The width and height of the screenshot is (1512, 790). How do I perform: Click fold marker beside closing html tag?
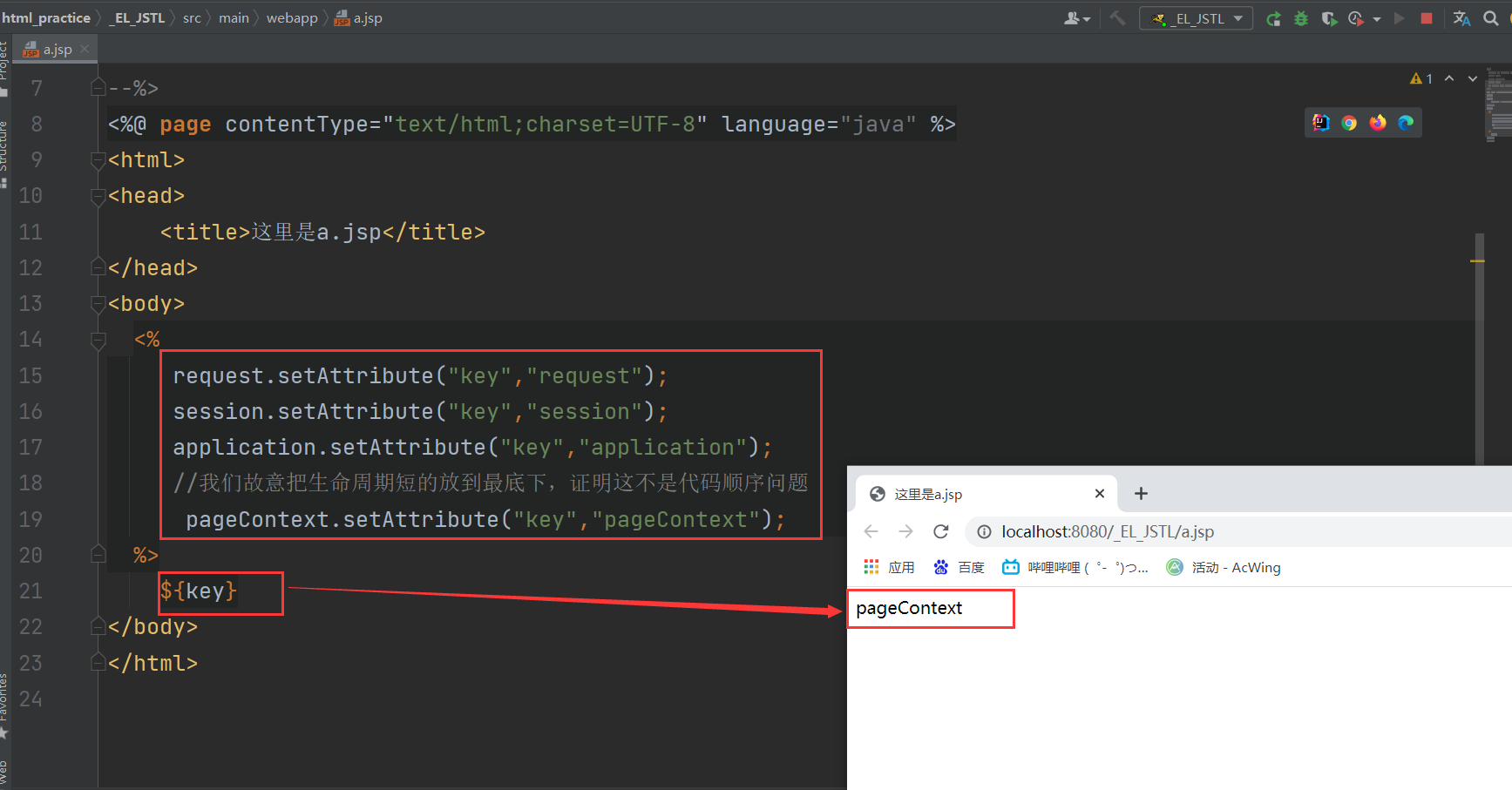(x=98, y=663)
